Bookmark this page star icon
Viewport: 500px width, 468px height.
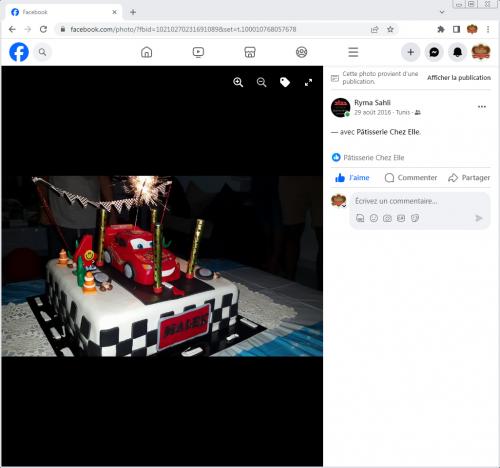390,29
